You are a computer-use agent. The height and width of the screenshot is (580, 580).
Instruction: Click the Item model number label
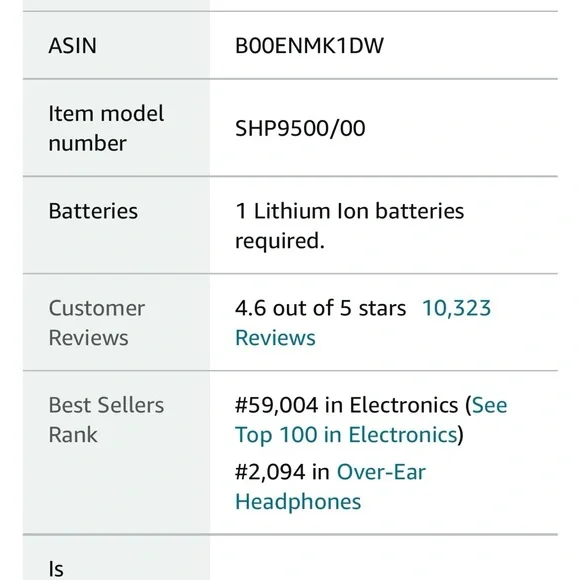(x=106, y=128)
